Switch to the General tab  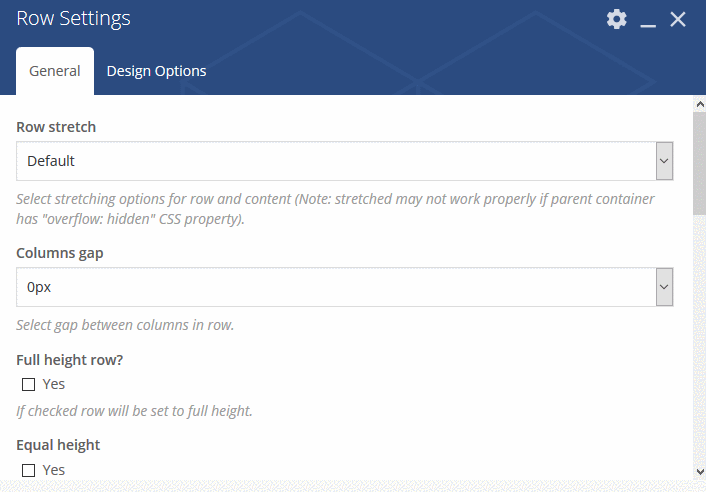pos(55,71)
